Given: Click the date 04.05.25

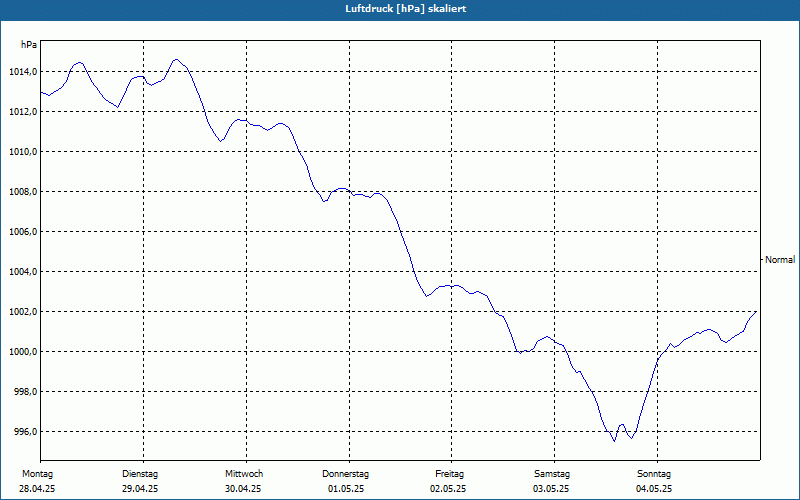Looking at the screenshot, I should click(654, 489).
